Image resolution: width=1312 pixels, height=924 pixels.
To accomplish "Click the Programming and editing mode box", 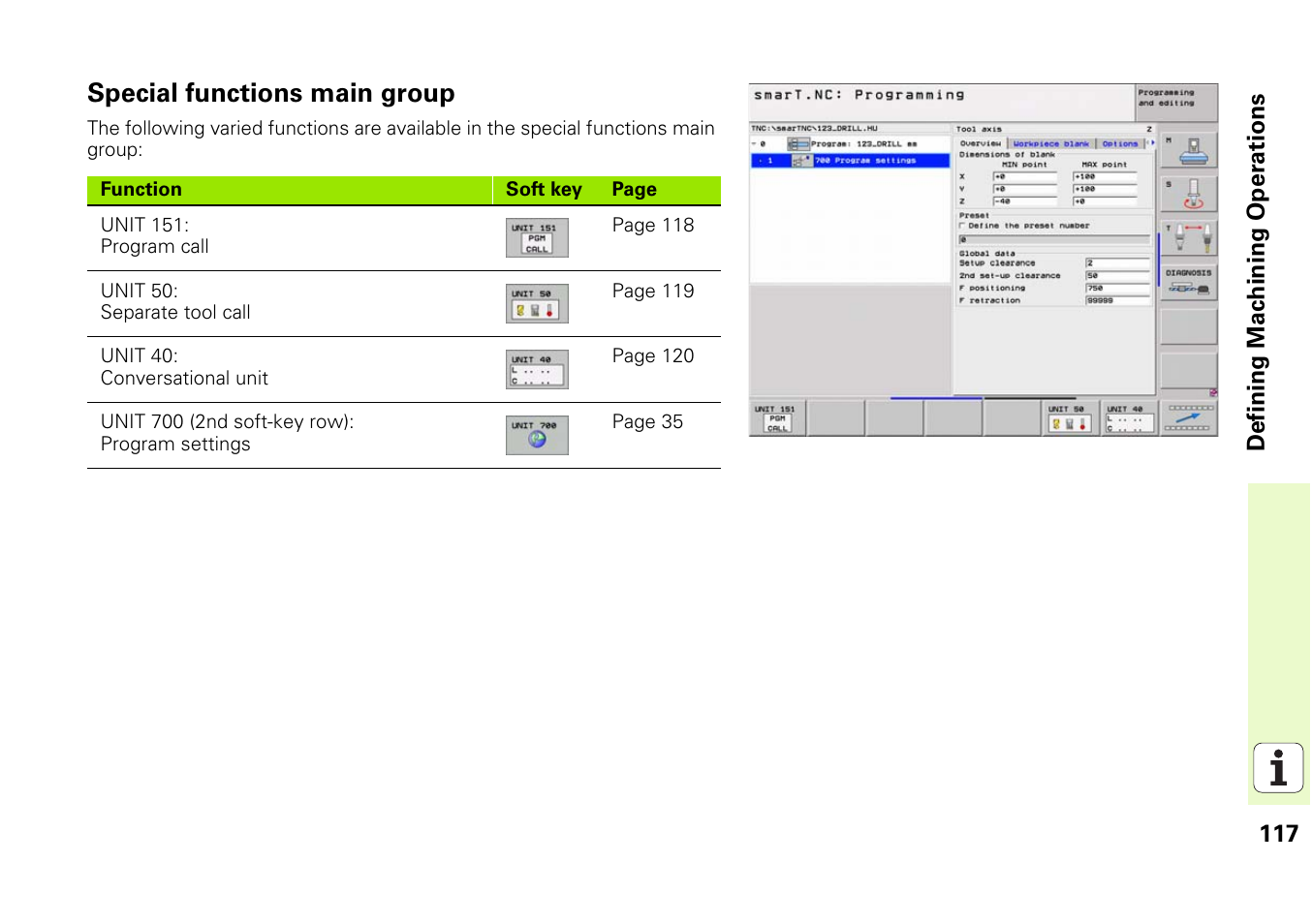I will [x=1176, y=102].
